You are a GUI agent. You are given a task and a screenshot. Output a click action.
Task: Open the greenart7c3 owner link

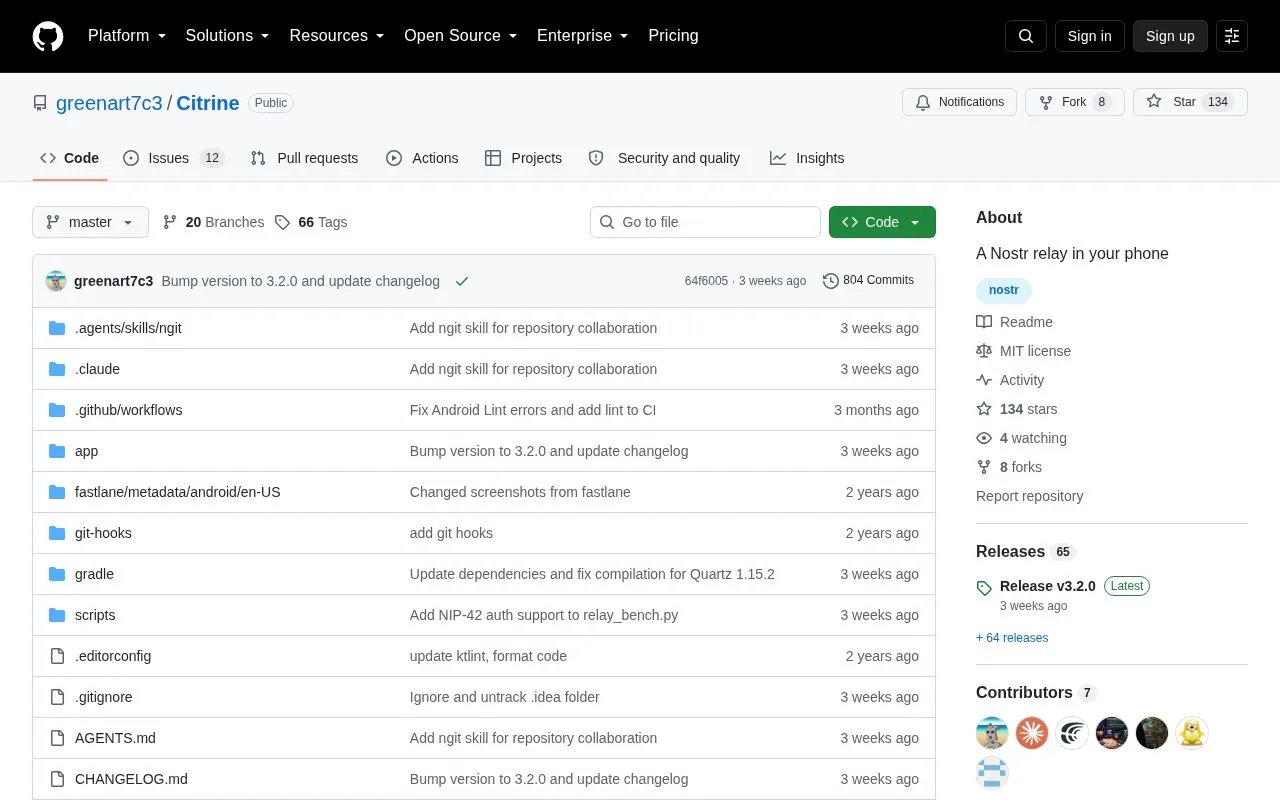click(109, 103)
